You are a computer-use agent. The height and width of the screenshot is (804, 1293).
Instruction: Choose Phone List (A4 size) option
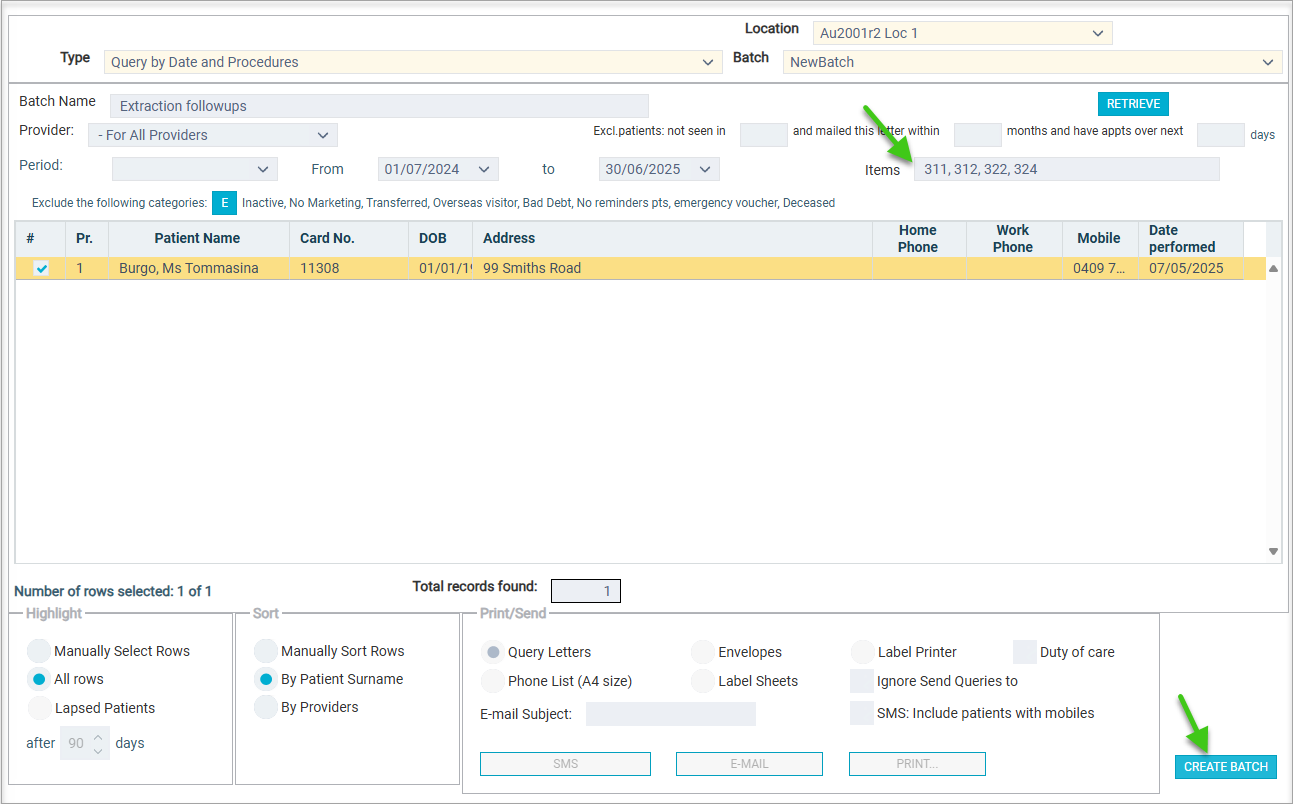point(493,681)
